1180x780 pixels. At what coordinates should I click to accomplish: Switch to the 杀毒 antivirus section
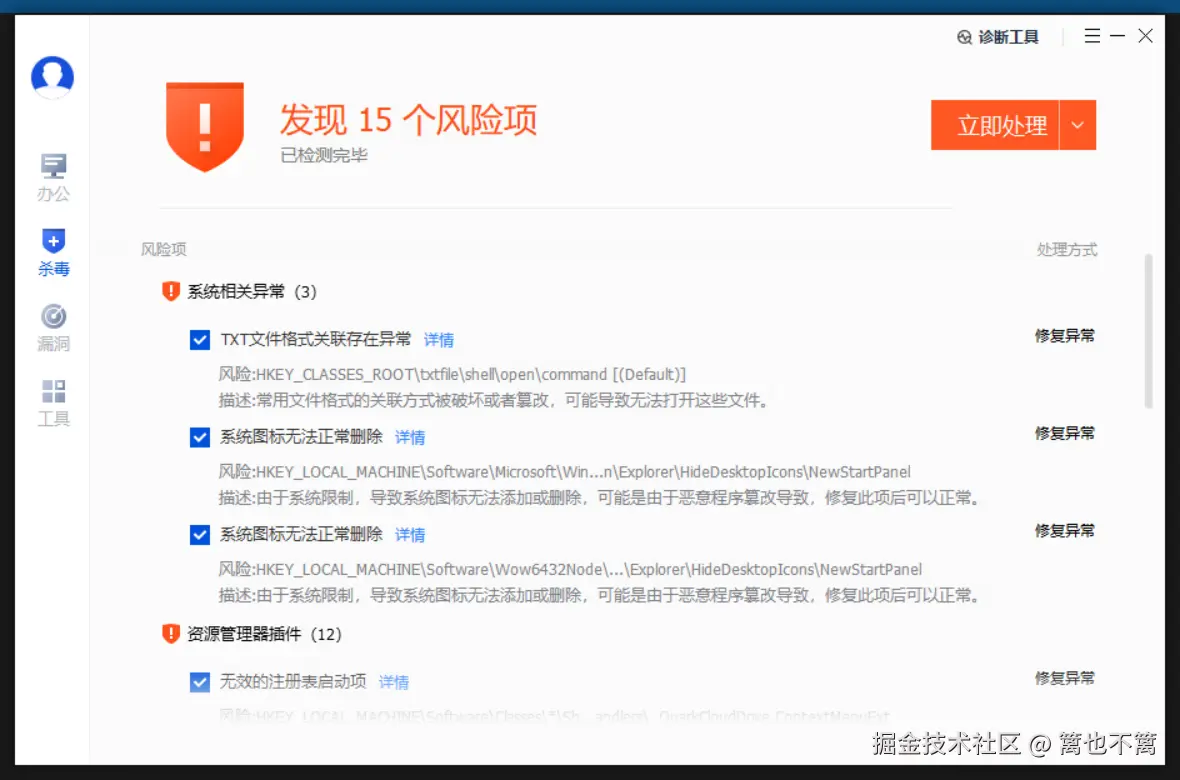(x=53, y=254)
